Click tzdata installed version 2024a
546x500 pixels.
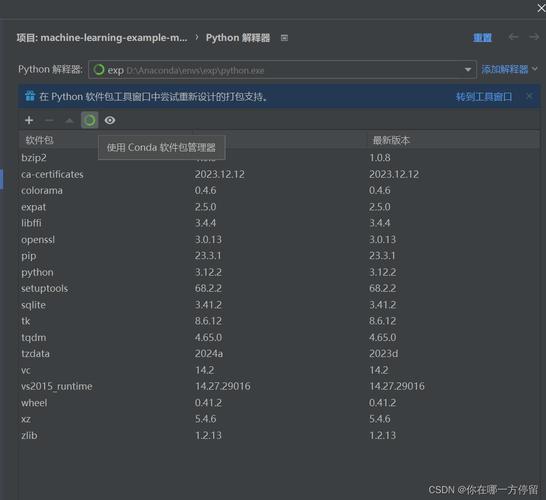(209, 354)
